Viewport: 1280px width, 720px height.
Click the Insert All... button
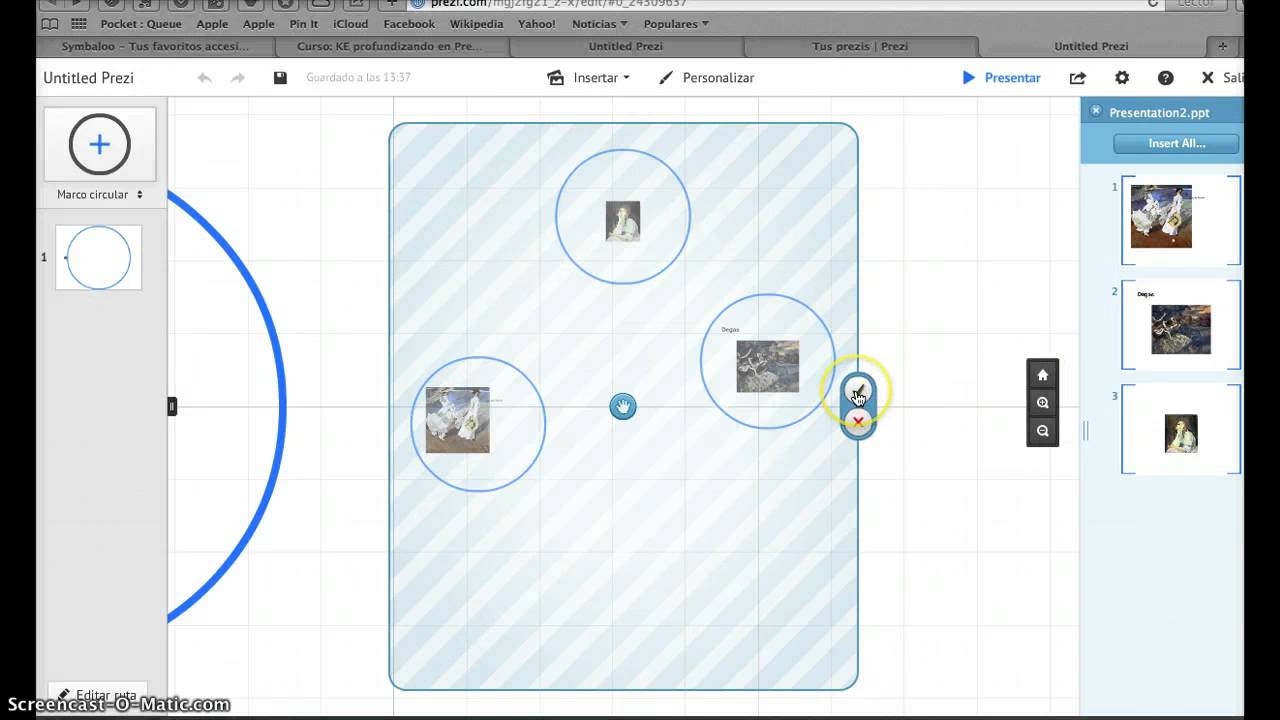click(1177, 144)
